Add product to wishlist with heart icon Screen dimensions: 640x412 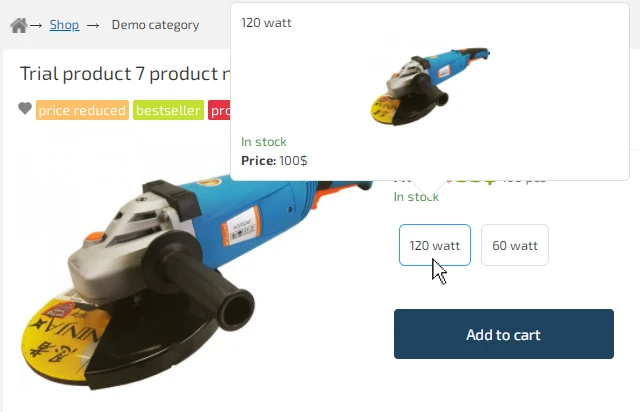pos(25,109)
